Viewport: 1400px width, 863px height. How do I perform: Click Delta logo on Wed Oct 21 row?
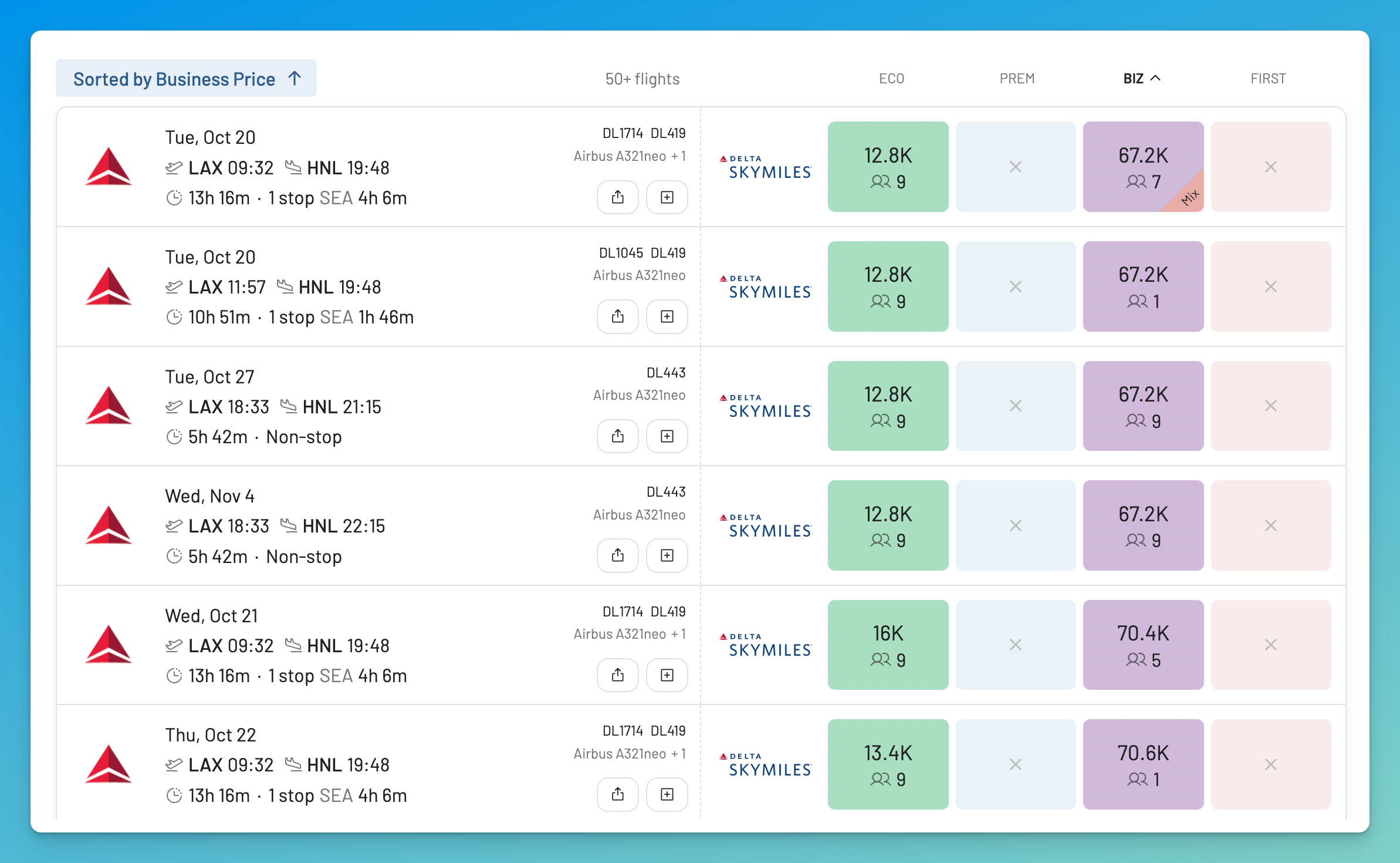pyautogui.click(x=109, y=644)
